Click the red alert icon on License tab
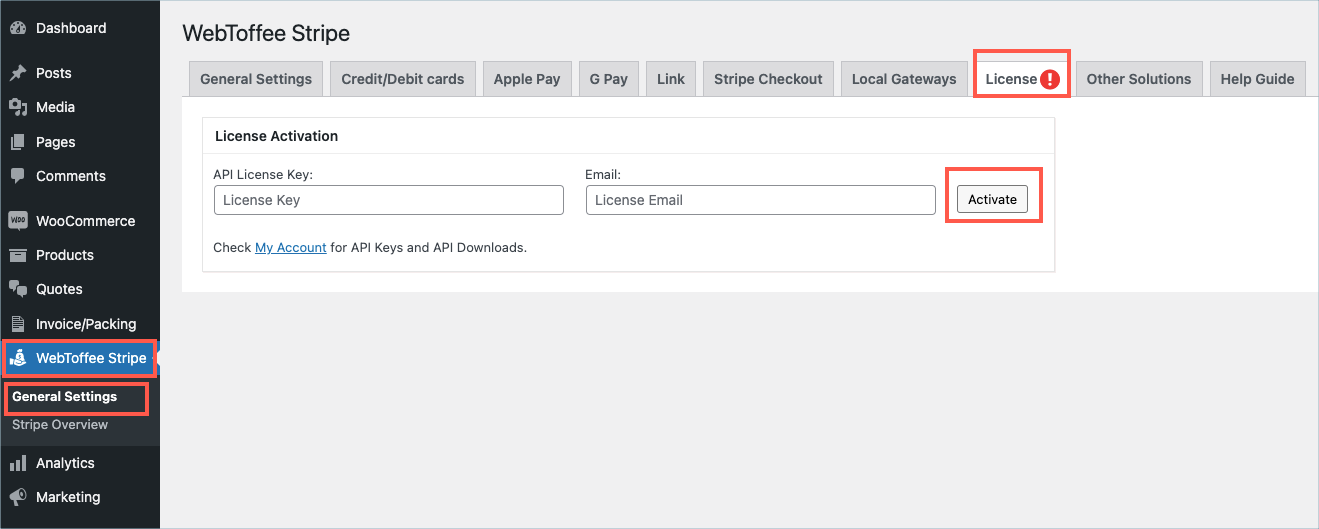 (x=1049, y=79)
